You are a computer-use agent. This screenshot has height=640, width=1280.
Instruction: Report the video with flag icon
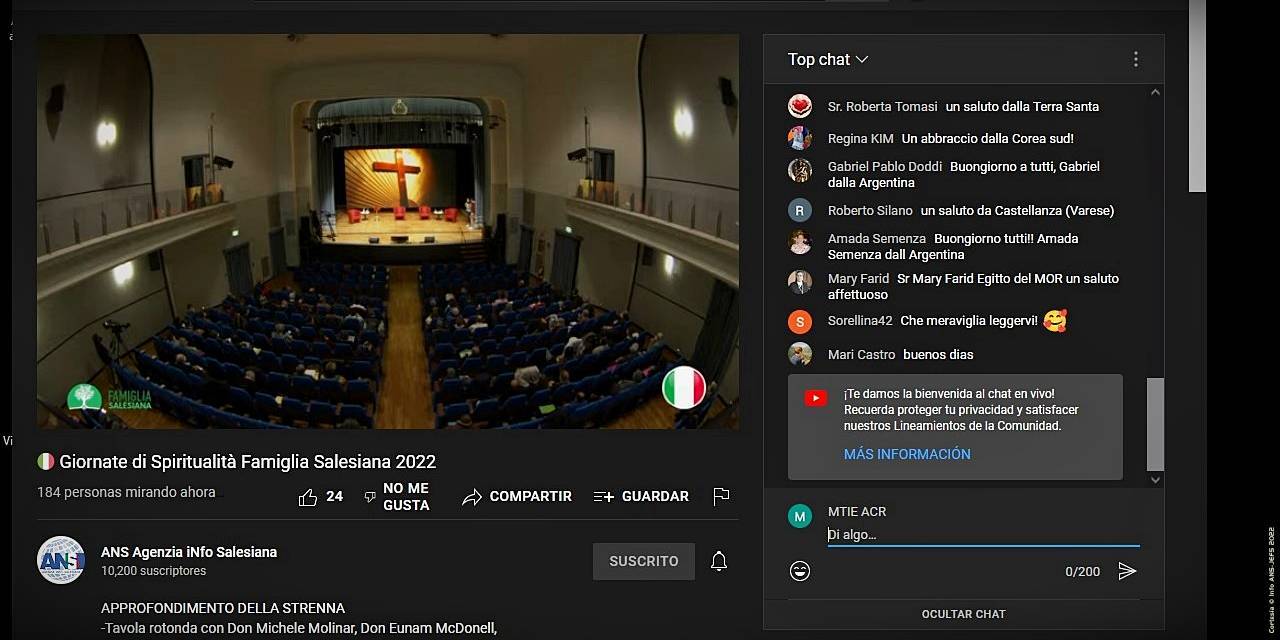coord(721,497)
